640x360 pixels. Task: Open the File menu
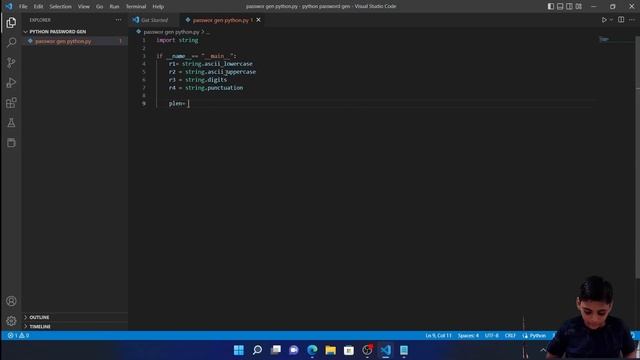pyautogui.click(x=23, y=7)
